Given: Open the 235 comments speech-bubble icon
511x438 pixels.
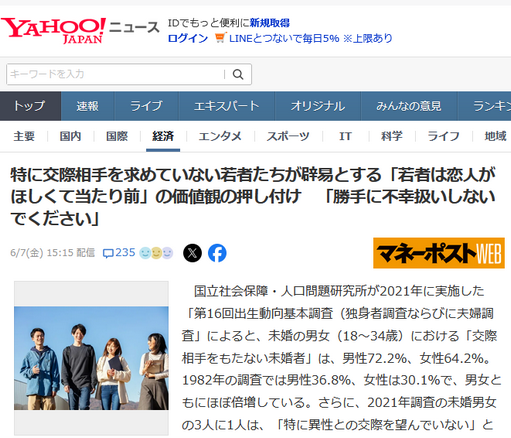Looking at the screenshot, I should pyautogui.click(x=108, y=253).
